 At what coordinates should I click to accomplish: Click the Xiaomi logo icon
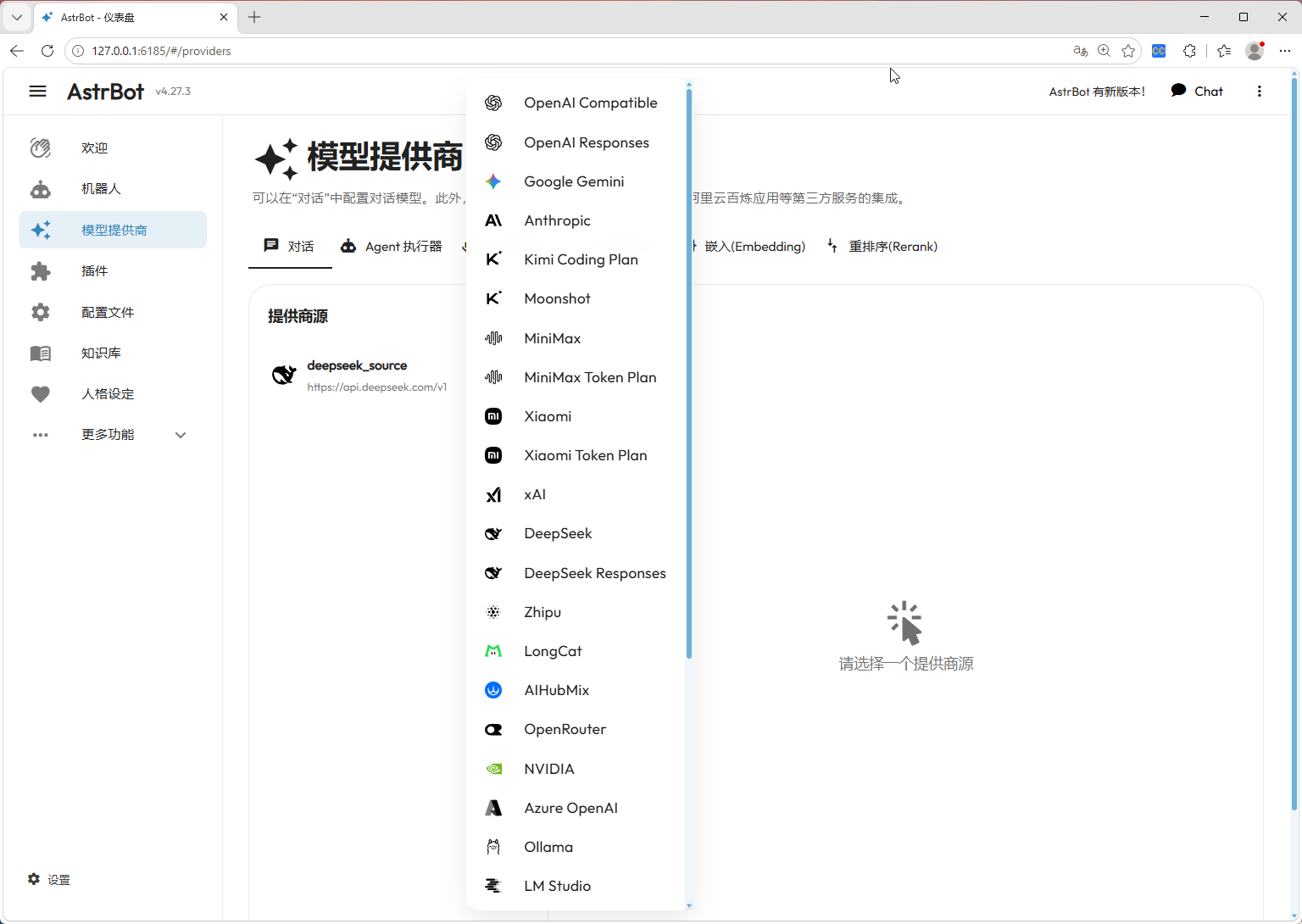[493, 416]
